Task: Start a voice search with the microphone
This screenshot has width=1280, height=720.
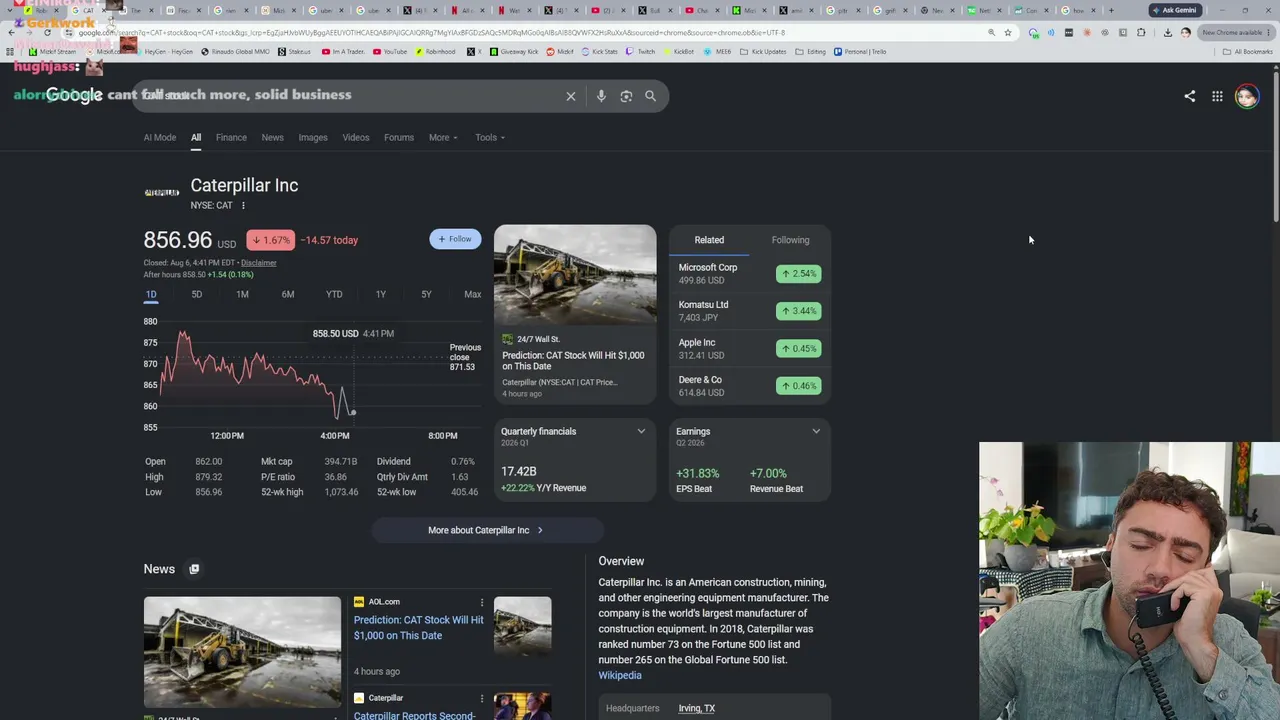Action: pyautogui.click(x=601, y=96)
